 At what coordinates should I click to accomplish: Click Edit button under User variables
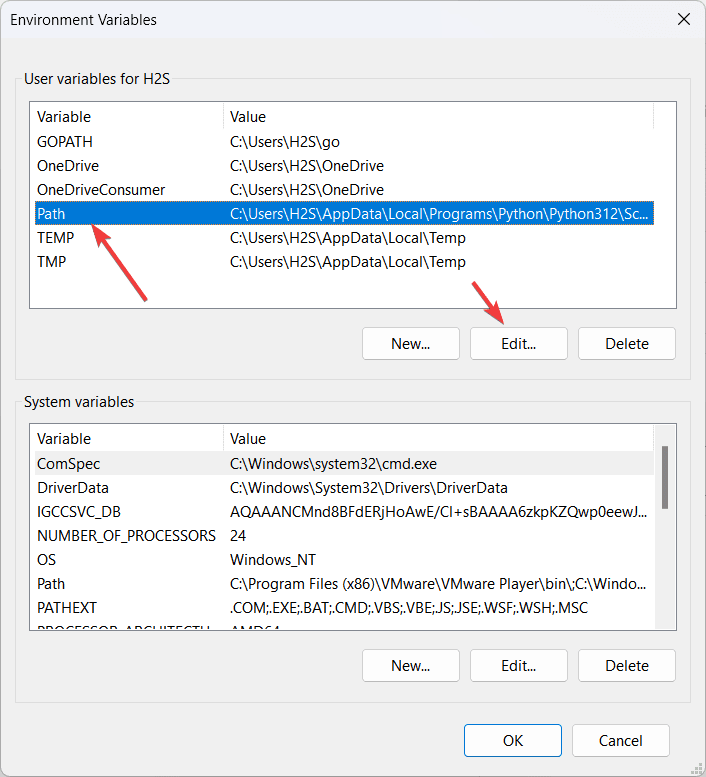click(x=519, y=343)
